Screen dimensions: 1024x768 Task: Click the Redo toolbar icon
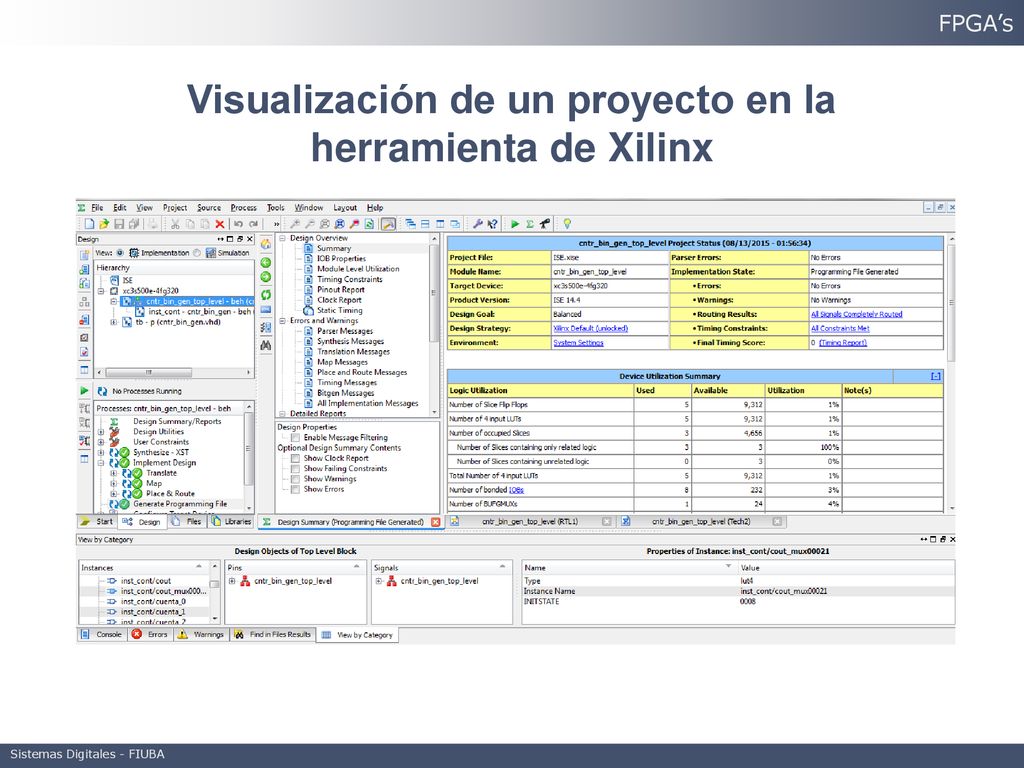[253, 224]
